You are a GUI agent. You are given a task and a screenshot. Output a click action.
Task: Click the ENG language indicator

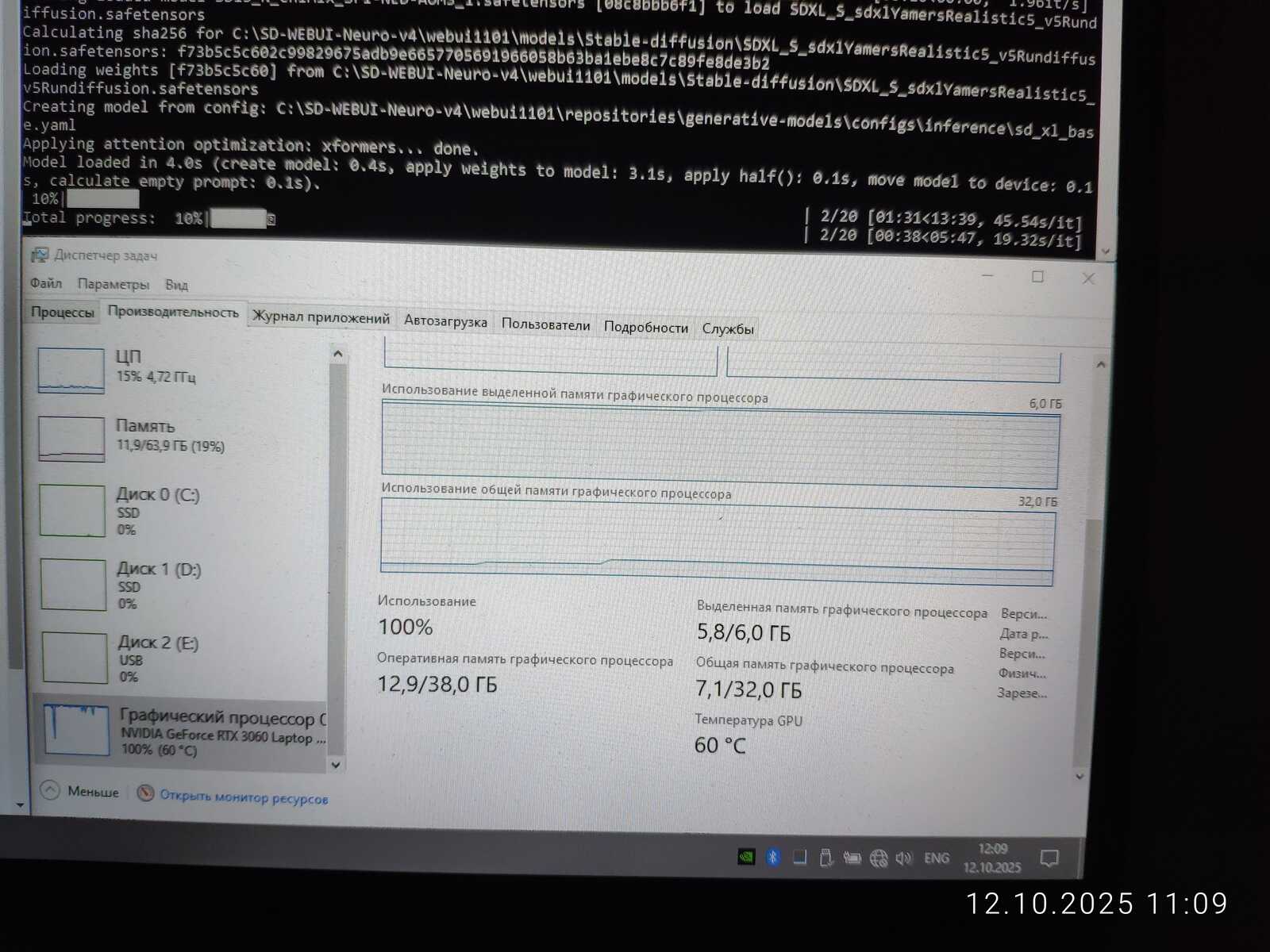(x=937, y=858)
